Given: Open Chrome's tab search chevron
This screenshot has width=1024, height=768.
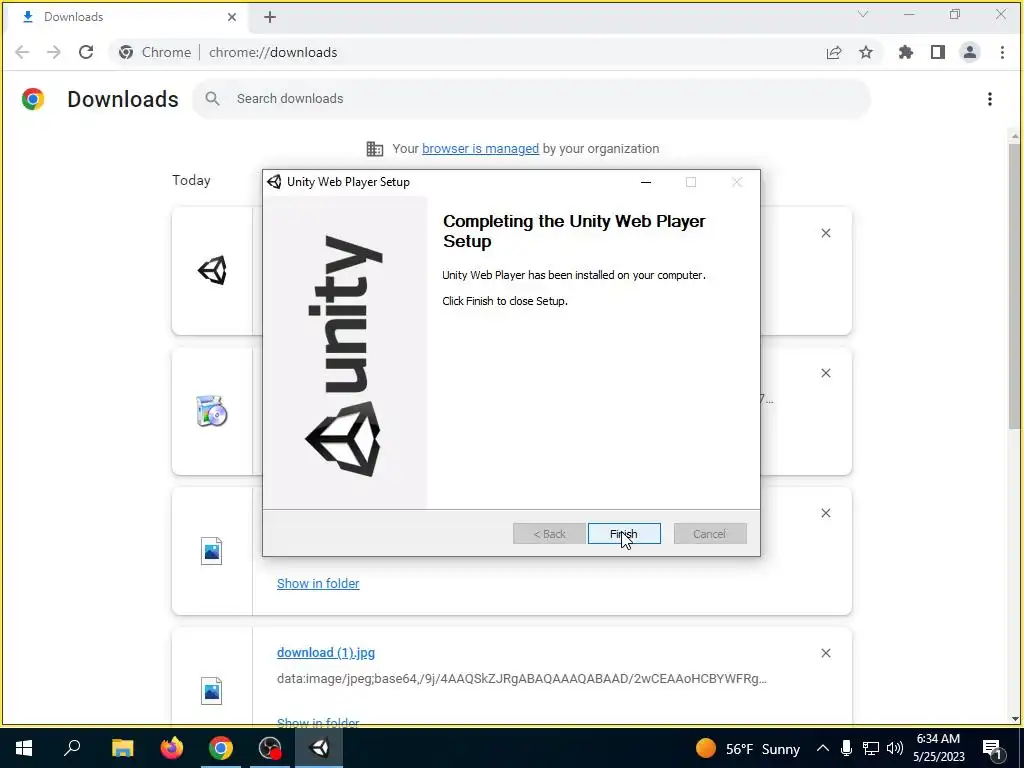Looking at the screenshot, I should tap(863, 14).
